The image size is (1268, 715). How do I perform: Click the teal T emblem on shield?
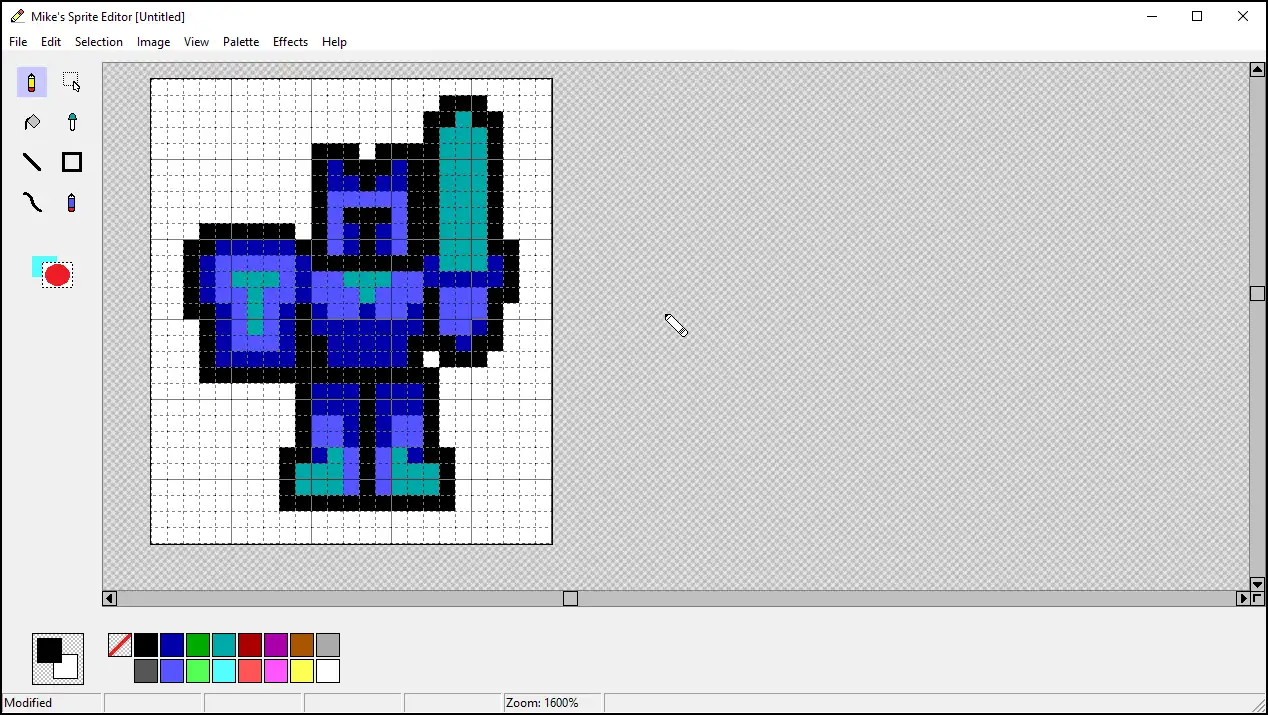(x=255, y=303)
